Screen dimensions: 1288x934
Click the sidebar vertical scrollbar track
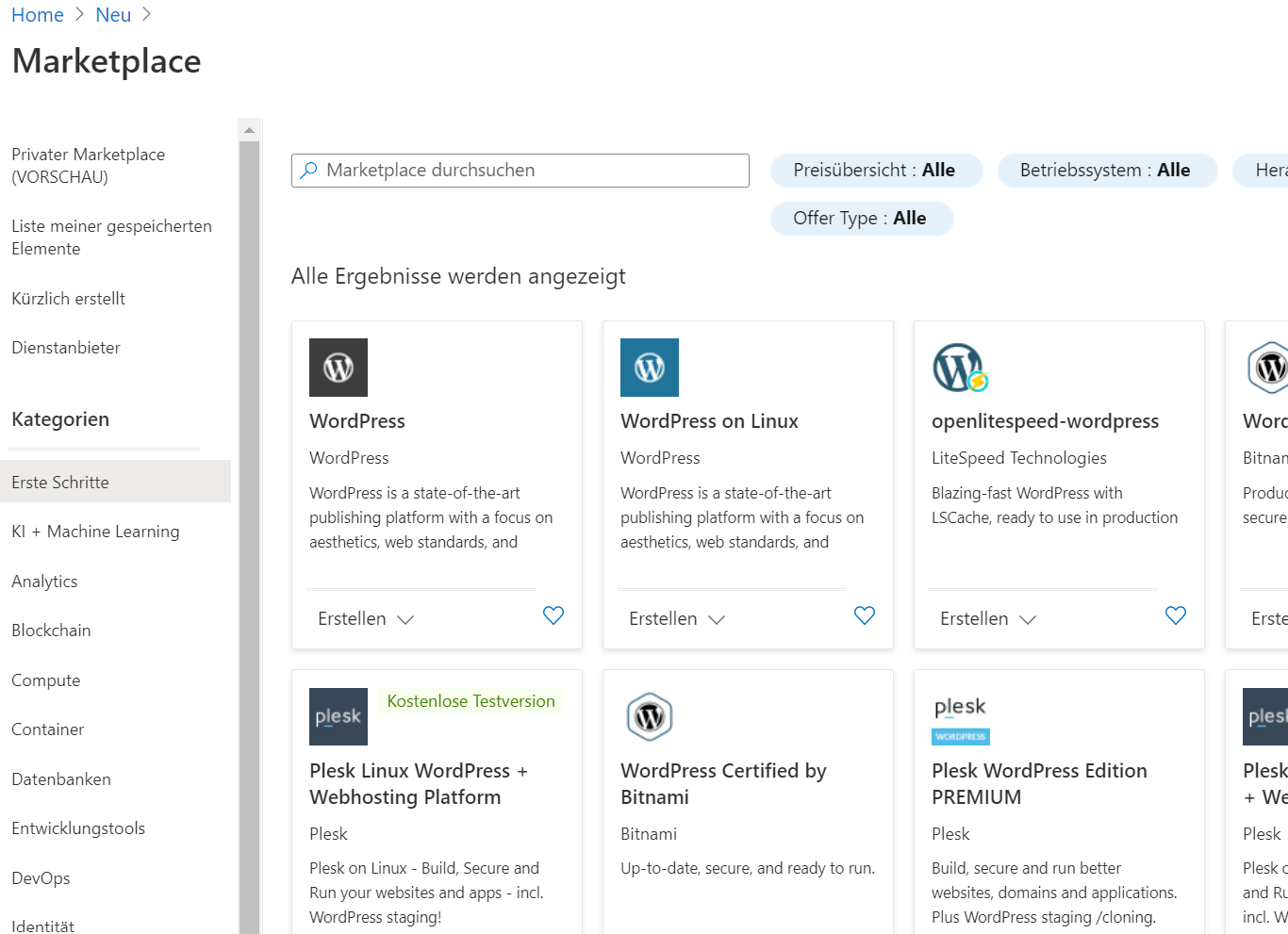point(249,537)
